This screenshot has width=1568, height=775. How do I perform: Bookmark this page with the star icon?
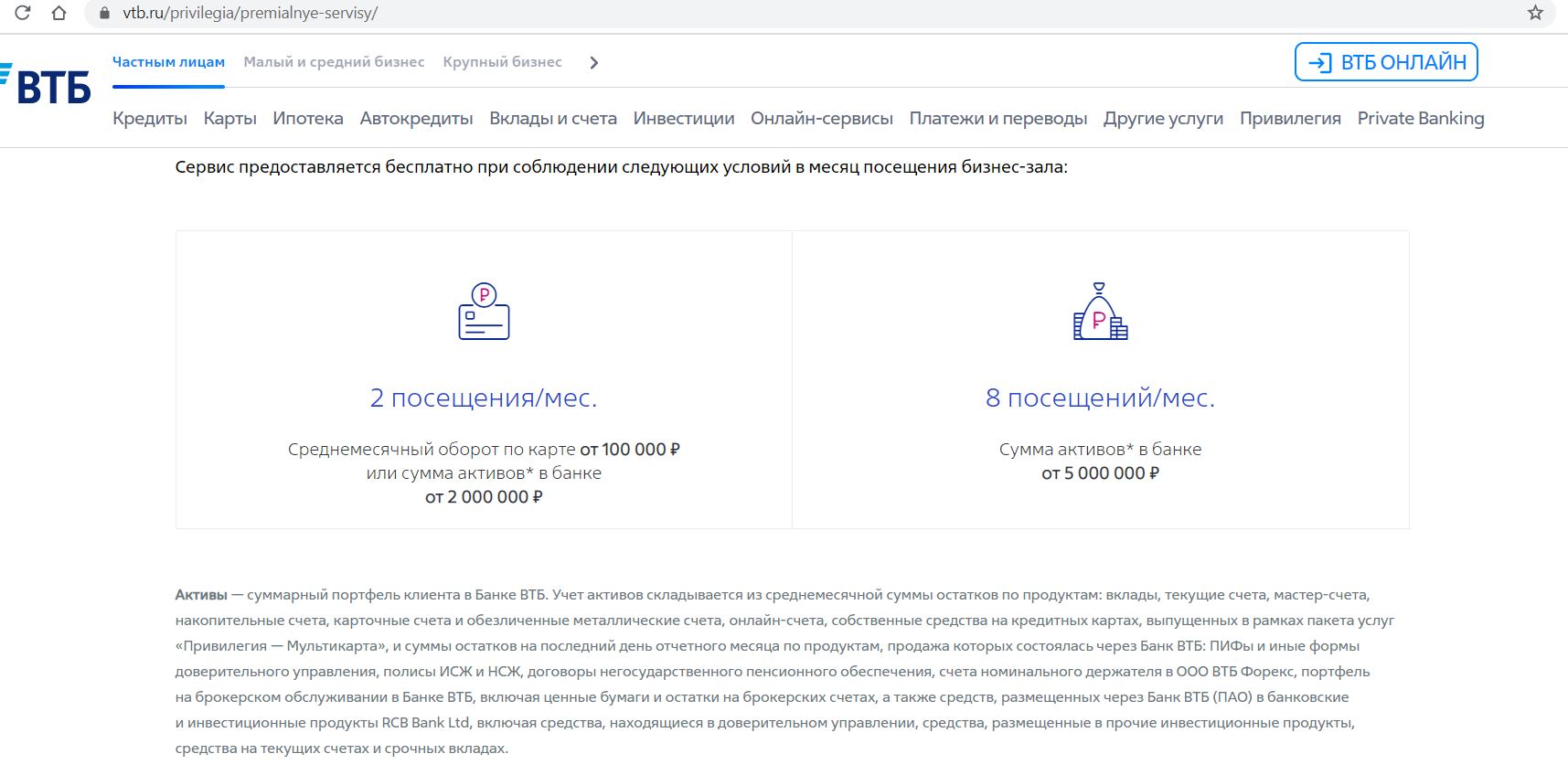tap(1535, 13)
